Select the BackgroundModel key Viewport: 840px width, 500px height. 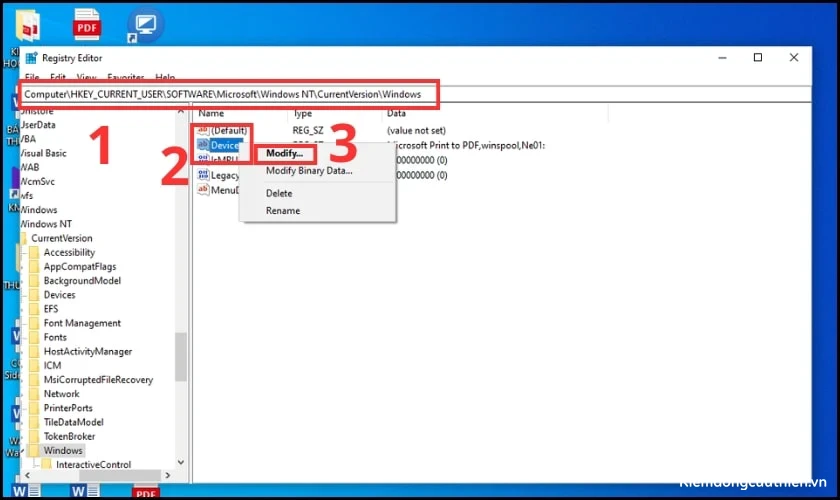[x=82, y=281]
